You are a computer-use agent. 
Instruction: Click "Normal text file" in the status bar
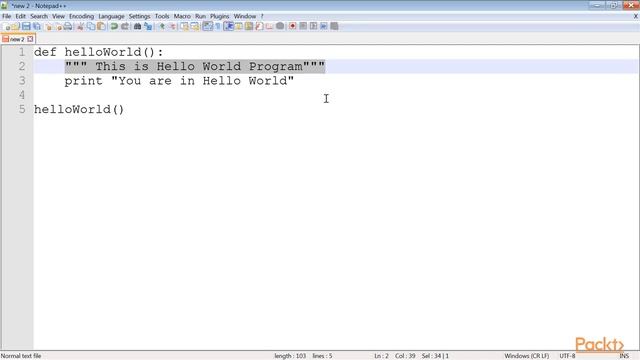21,356
